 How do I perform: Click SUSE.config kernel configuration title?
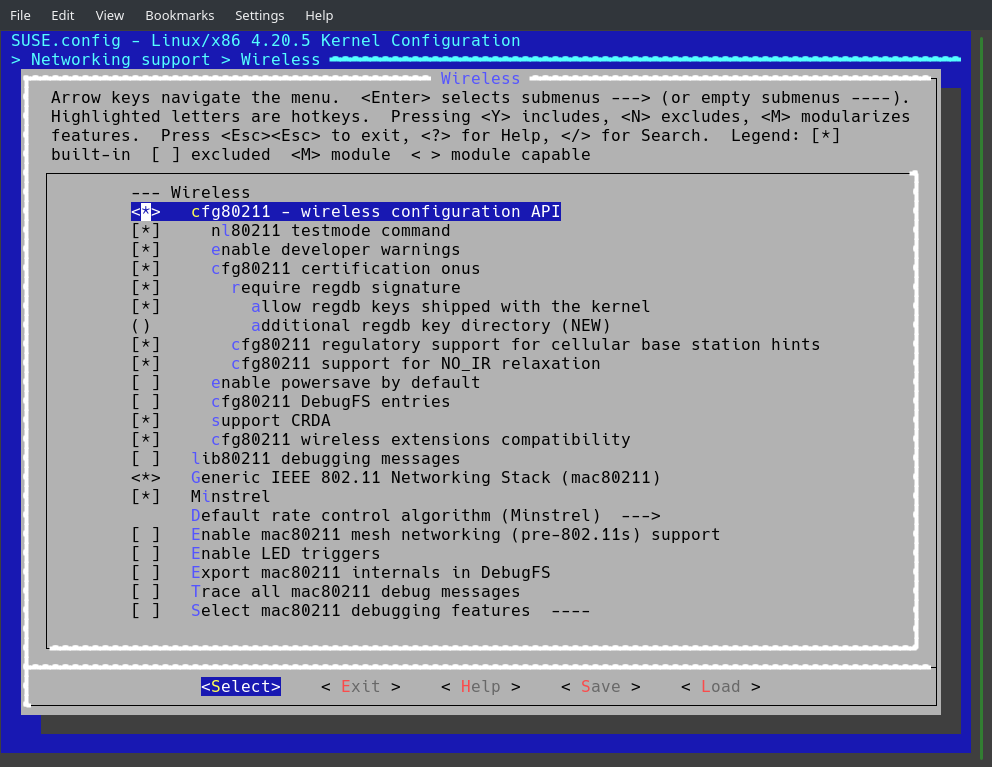[x=266, y=41]
